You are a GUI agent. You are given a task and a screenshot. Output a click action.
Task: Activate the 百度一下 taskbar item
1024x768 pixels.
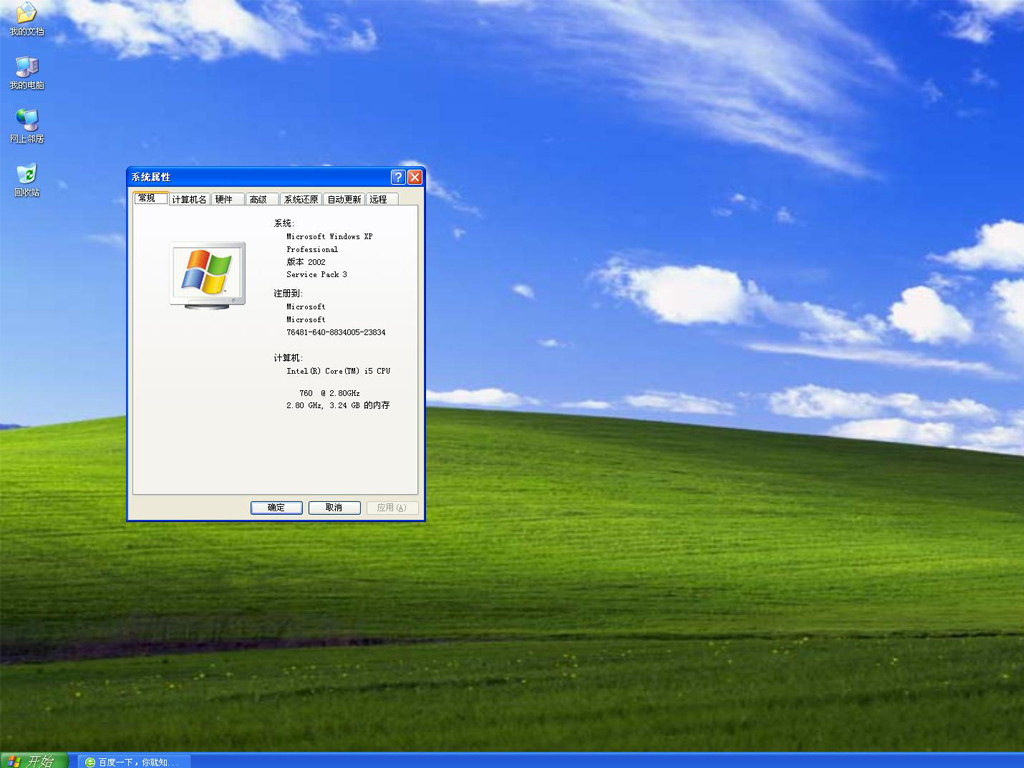[133, 762]
